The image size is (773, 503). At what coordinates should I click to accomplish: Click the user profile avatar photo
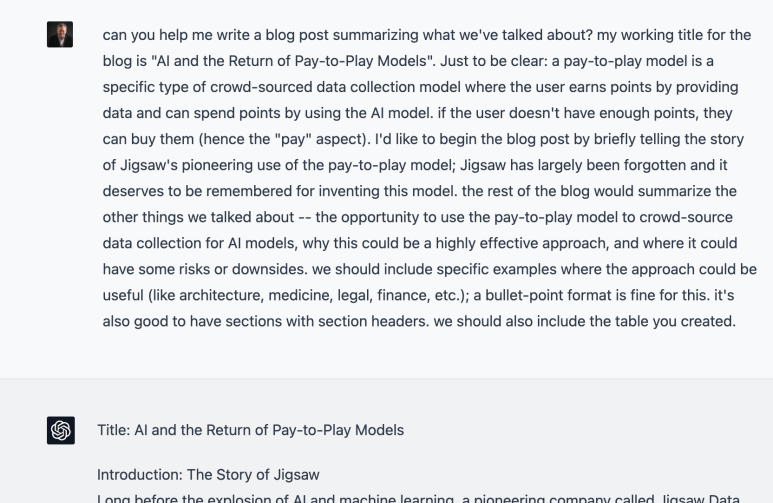click(60, 35)
